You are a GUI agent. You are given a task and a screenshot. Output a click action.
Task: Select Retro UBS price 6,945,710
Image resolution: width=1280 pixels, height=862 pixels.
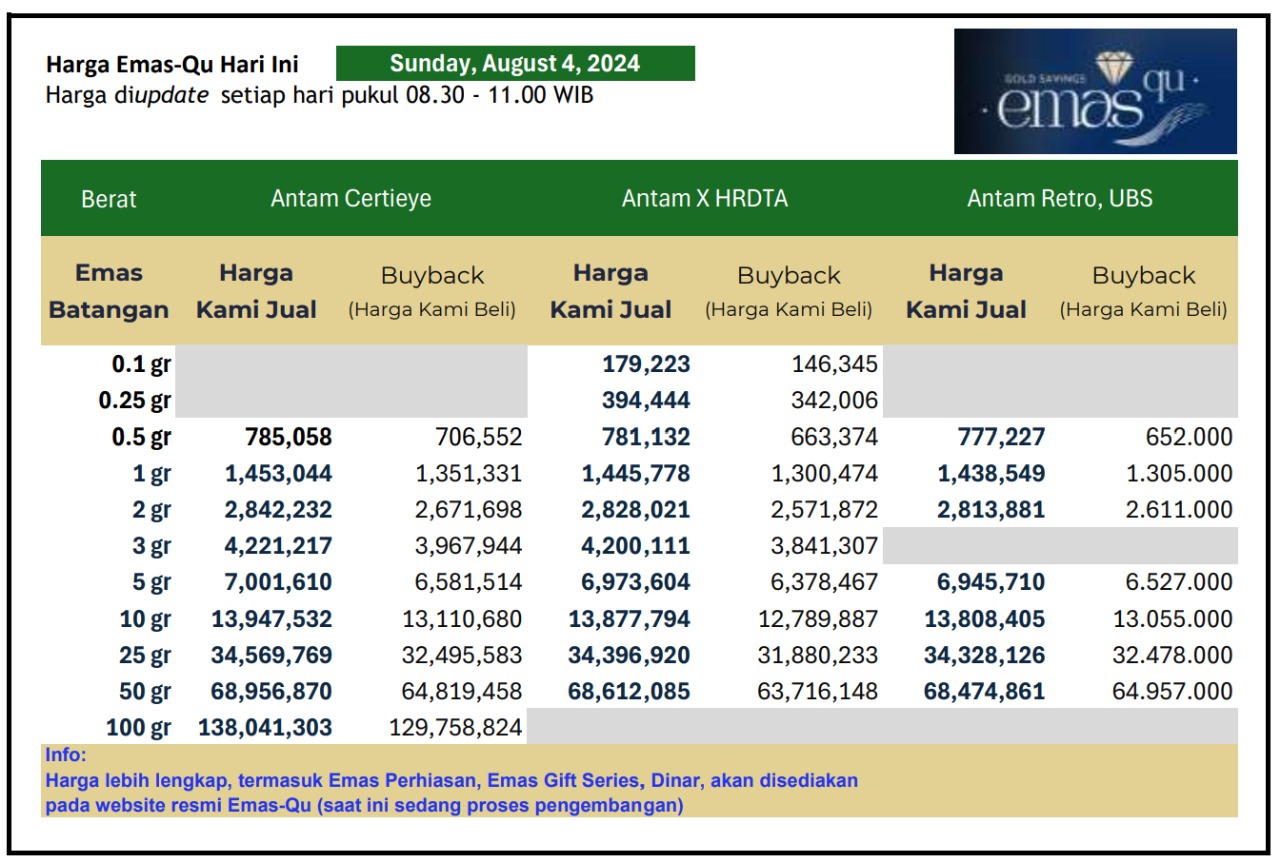click(x=991, y=582)
